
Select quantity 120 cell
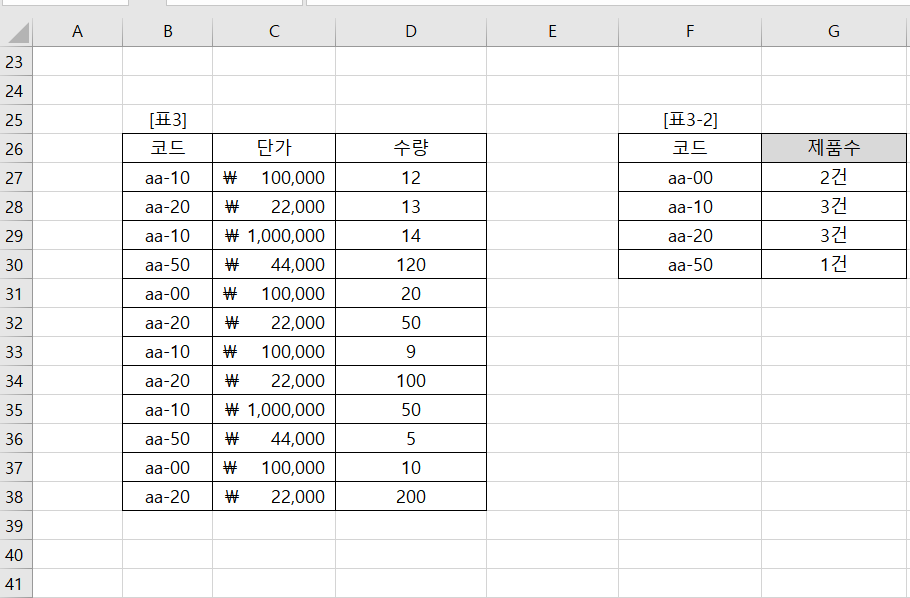(411, 265)
